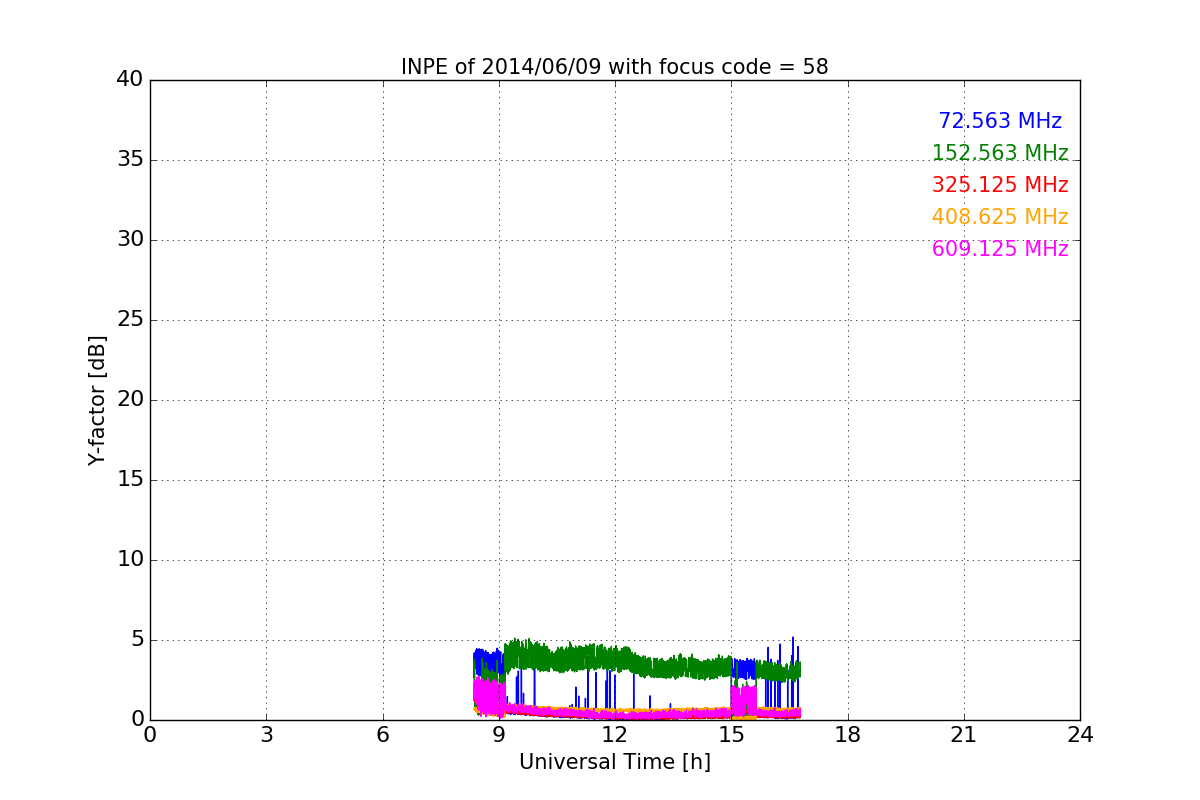Click the x-axis tick label '18'
Viewport: 1200px width, 800px height.
[848, 735]
